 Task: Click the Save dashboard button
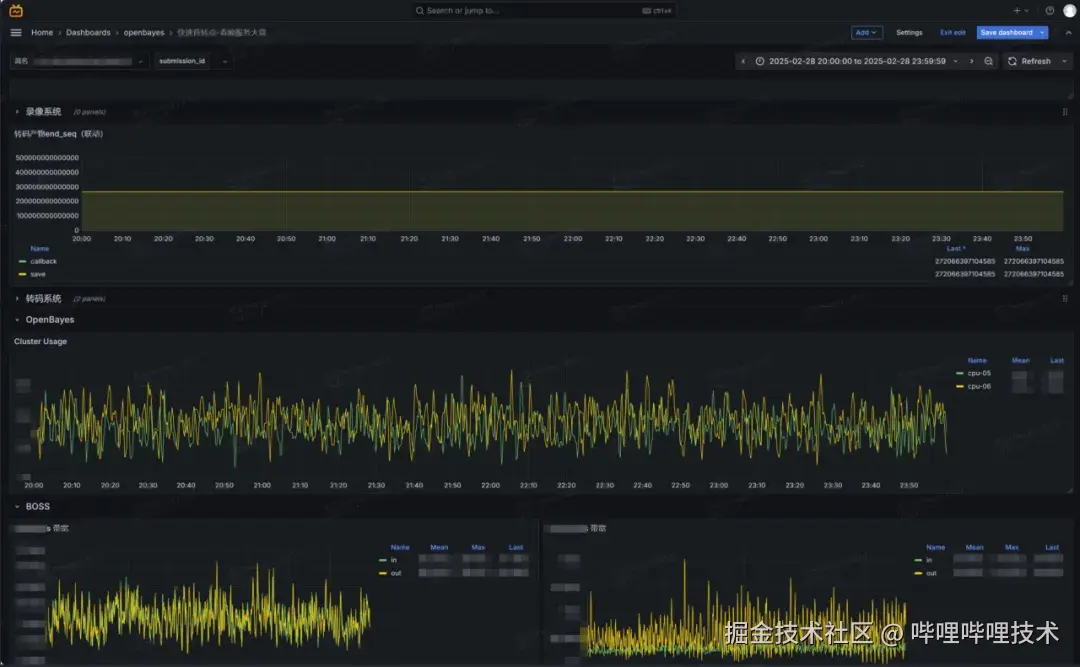[1006, 32]
